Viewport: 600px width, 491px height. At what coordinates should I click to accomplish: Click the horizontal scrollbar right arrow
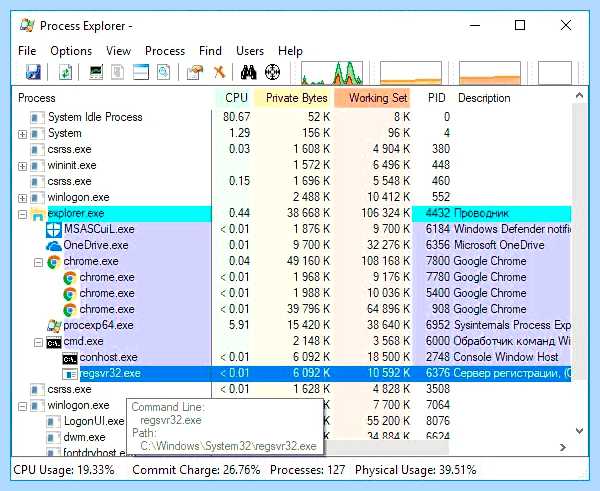(563, 447)
